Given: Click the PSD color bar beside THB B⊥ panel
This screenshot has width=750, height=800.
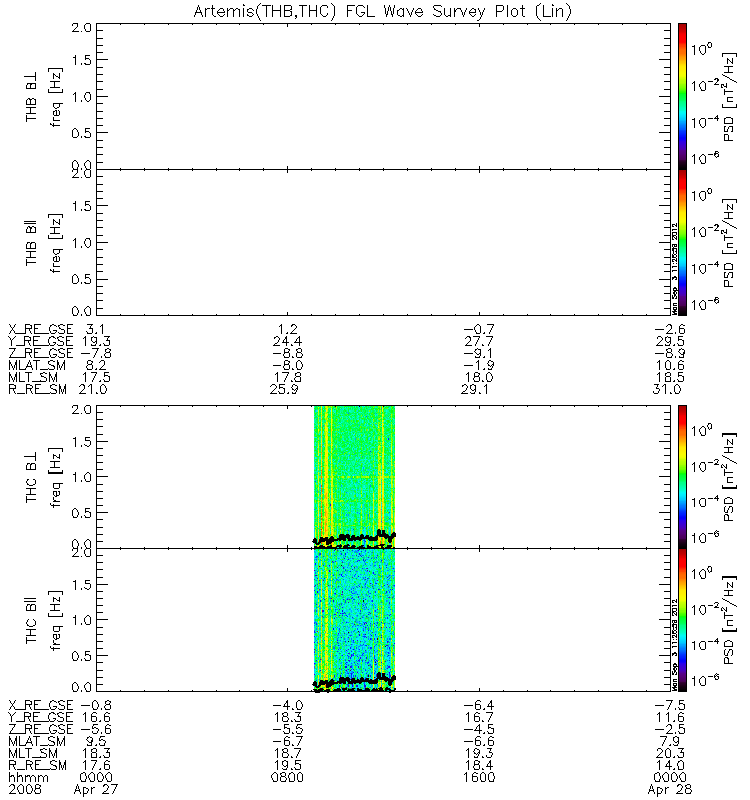Looking at the screenshot, I should tap(682, 96).
